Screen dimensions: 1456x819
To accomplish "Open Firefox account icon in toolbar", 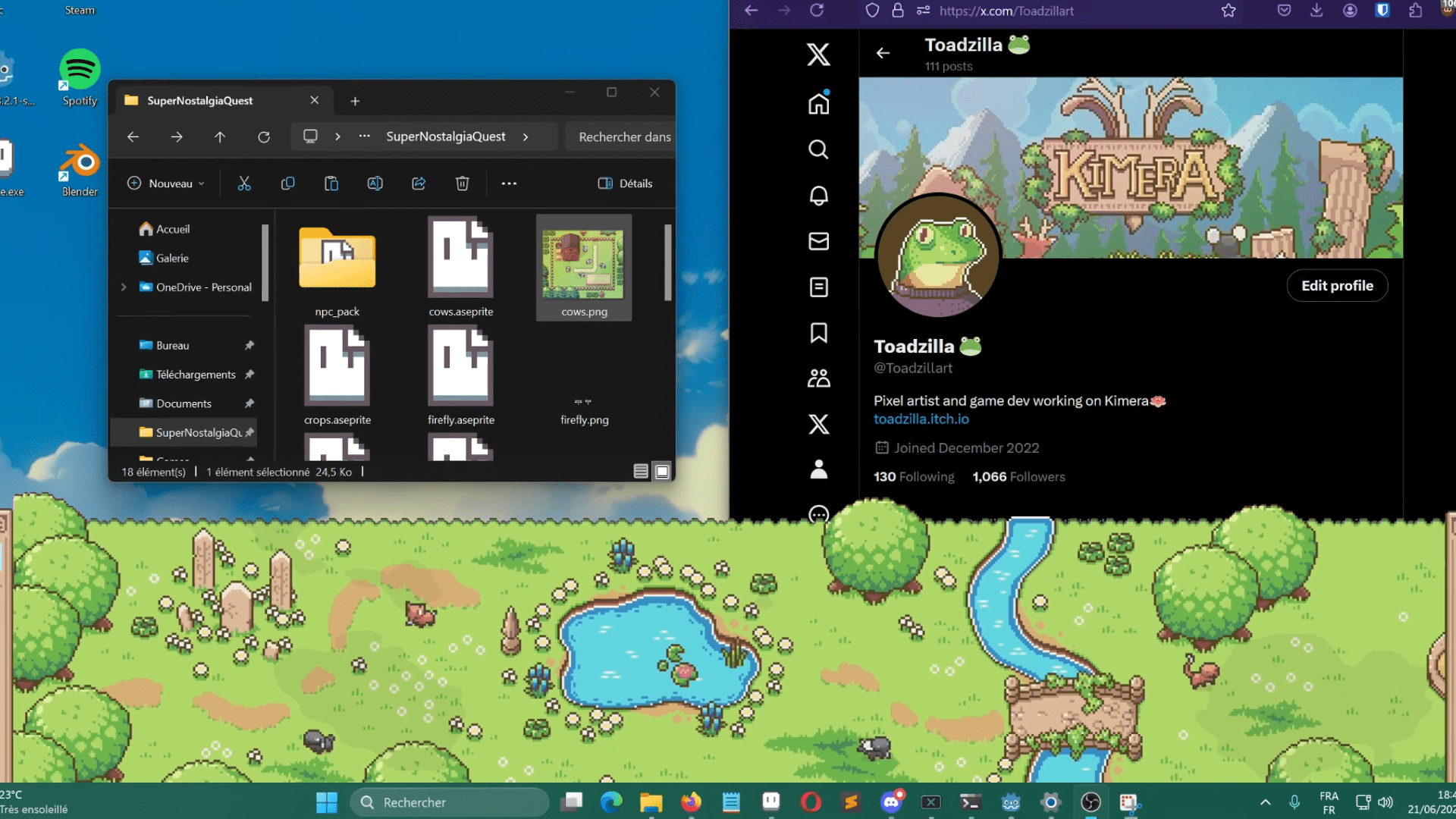I will coord(1350,11).
